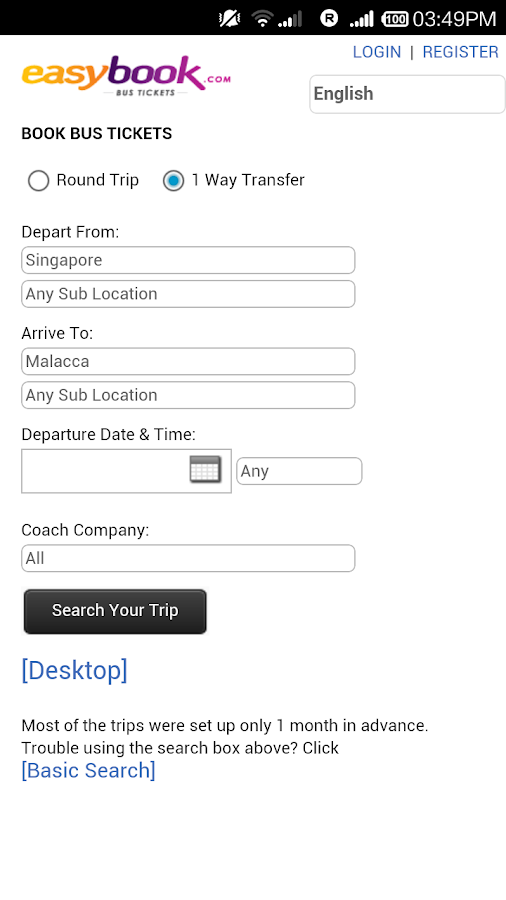Tap the second signal strength icon

tap(362, 18)
